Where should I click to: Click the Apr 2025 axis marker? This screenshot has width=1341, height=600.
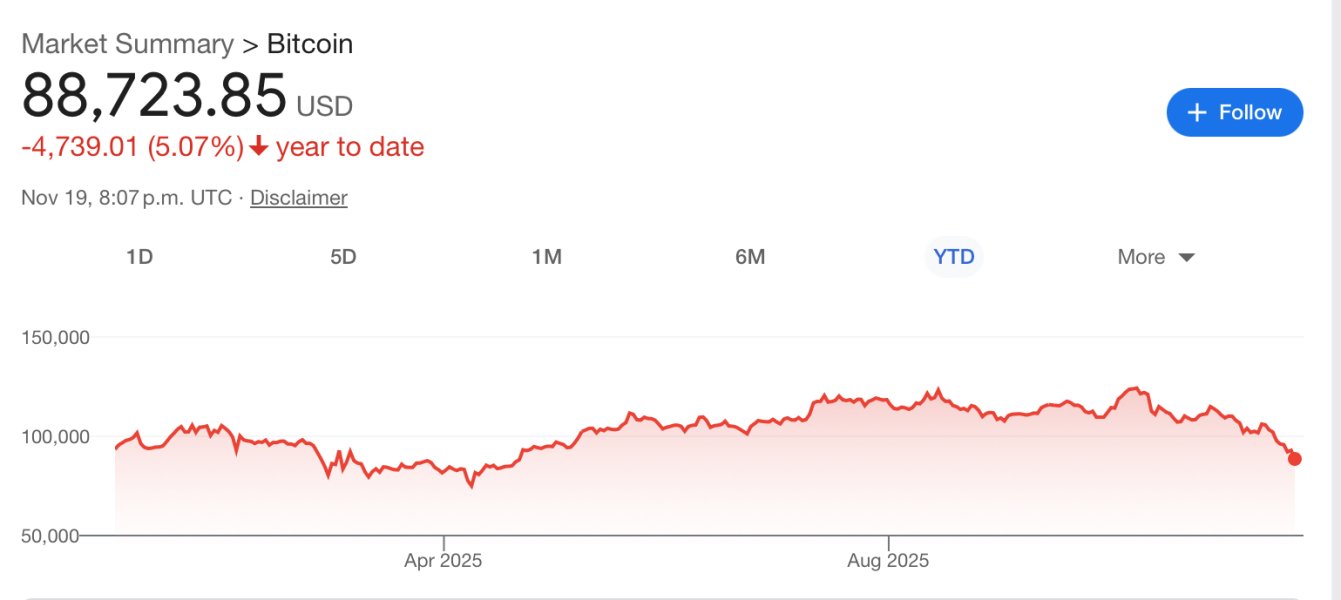click(443, 560)
